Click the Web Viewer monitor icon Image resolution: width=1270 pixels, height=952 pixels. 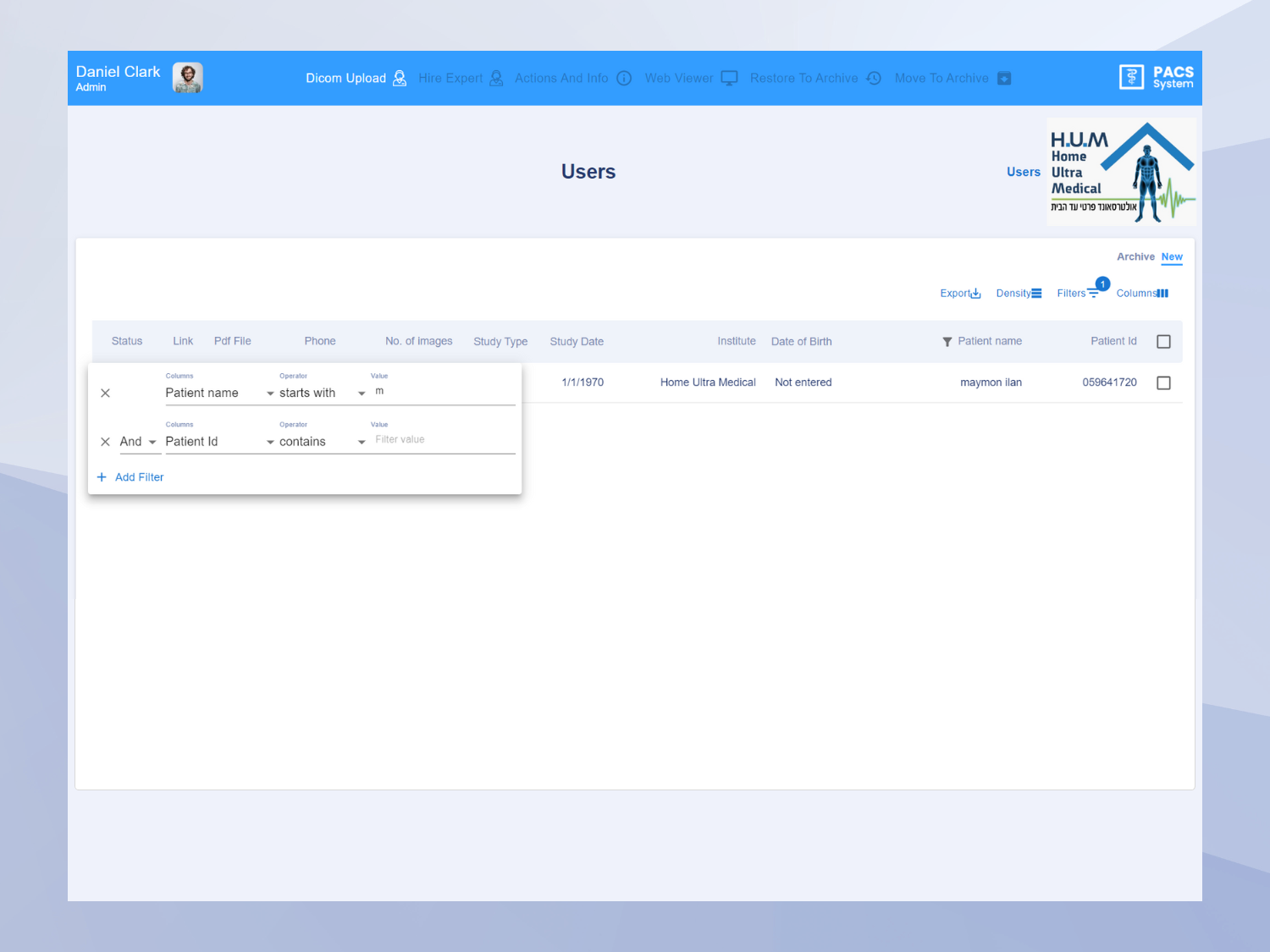(729, 78)
